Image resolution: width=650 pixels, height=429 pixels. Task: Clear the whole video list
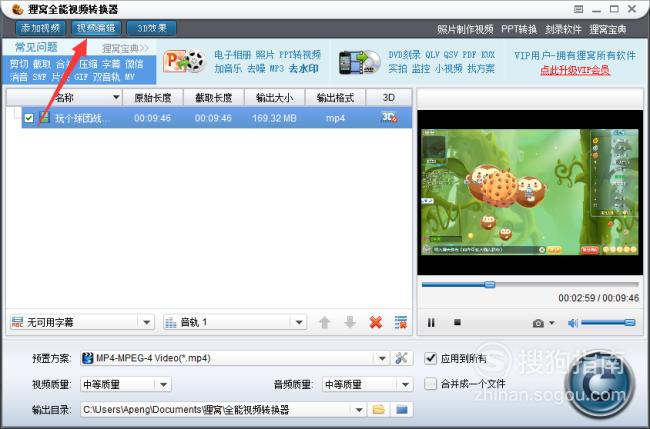click(401, 322)
